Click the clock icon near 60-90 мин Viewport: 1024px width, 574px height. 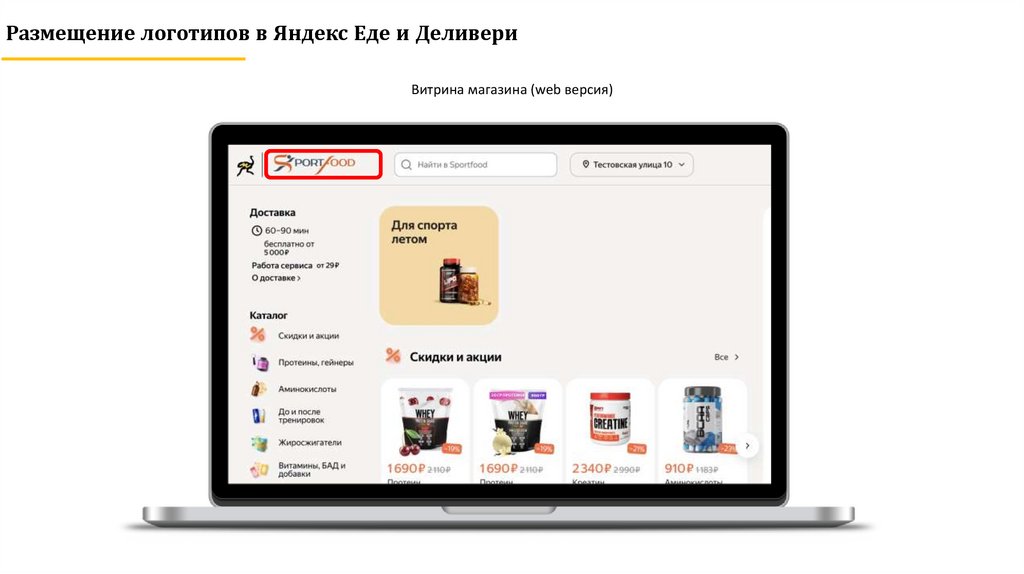point(257,231)
